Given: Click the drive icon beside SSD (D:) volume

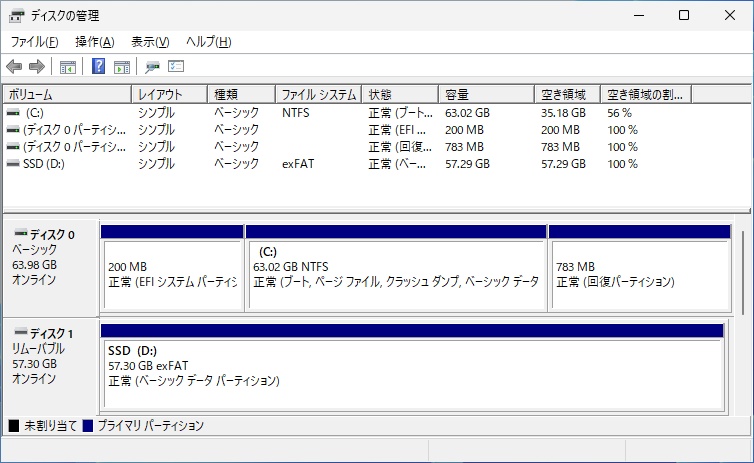Looking at the screenshot, I should click(13, 164).
